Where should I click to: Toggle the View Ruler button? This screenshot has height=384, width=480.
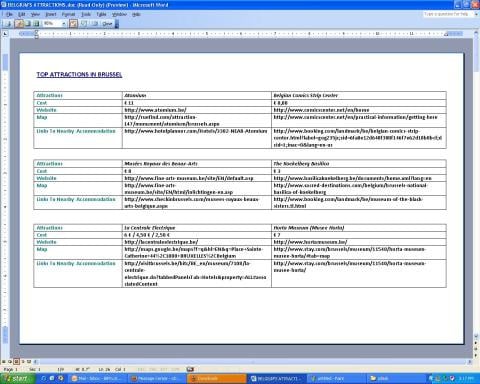(x=73, y=24)
